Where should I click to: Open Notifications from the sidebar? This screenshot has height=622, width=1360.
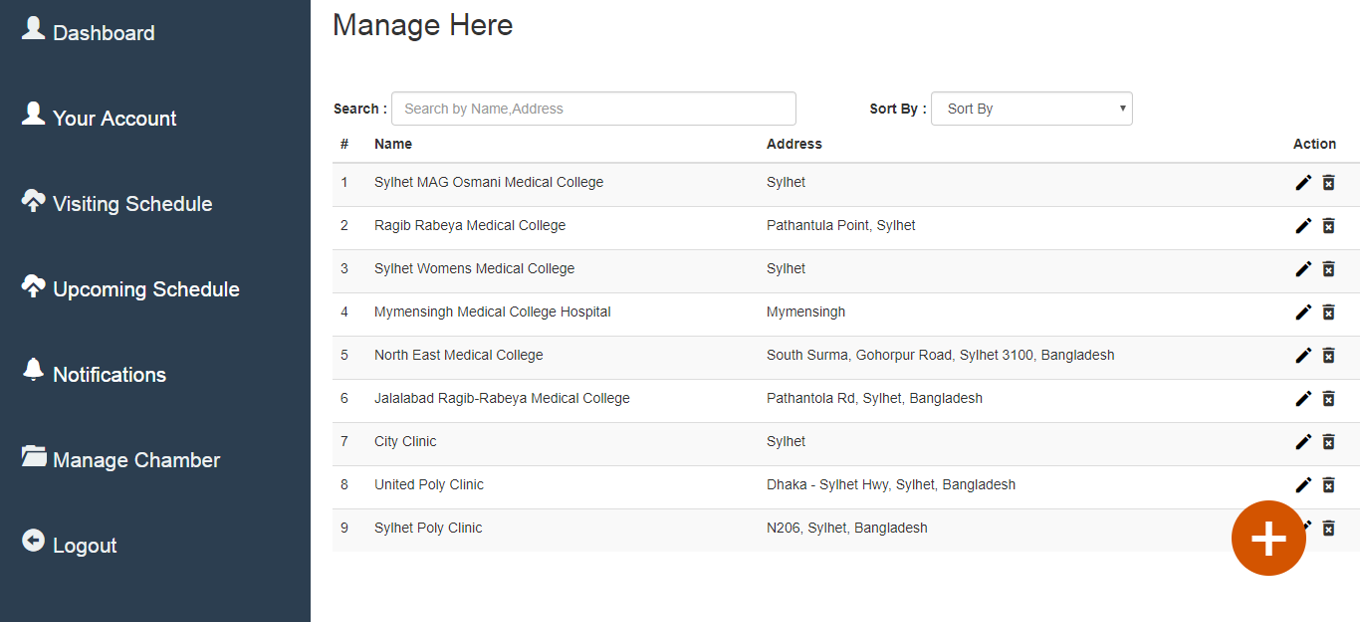(109, 375)
